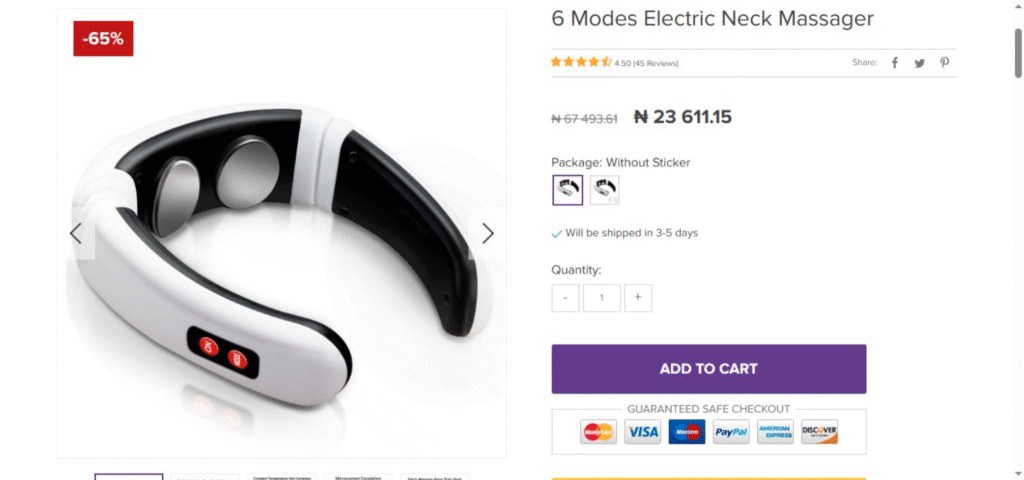Go to next product image
The height and width of the screenshot is (480, 1024).
pos(488,234)
